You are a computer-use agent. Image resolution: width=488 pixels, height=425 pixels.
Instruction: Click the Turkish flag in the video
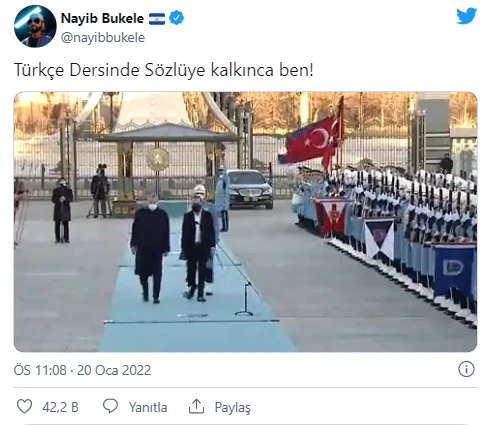pos(311,140)
